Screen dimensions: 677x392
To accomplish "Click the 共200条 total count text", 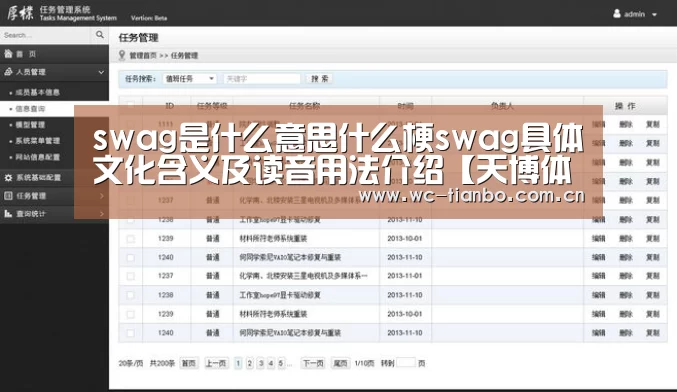I will tap(162, 364).
